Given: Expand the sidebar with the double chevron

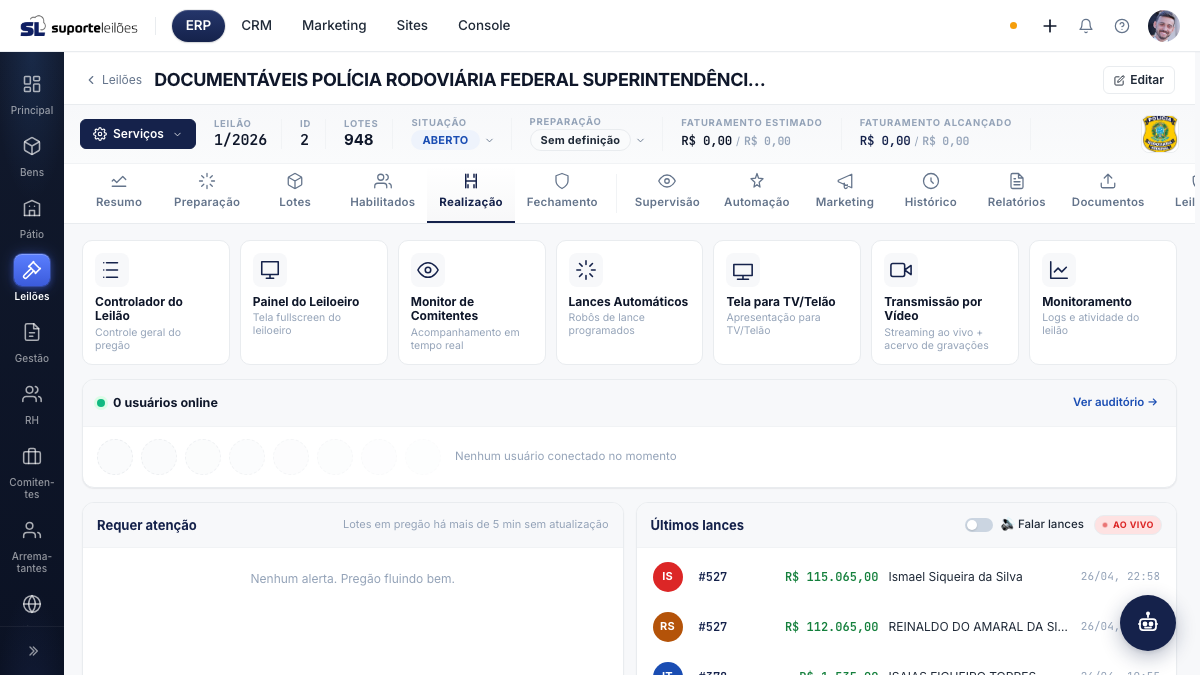Looking at the screenshot, I should point(32,651).
